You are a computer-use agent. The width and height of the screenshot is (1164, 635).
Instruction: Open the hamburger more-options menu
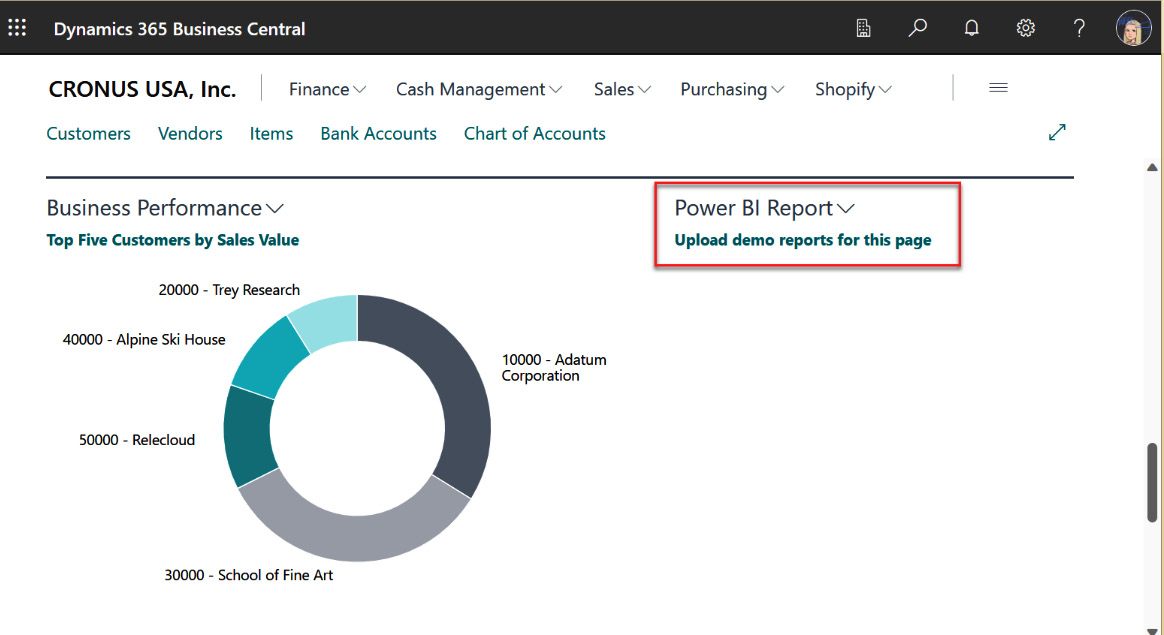tap(998, 88)
